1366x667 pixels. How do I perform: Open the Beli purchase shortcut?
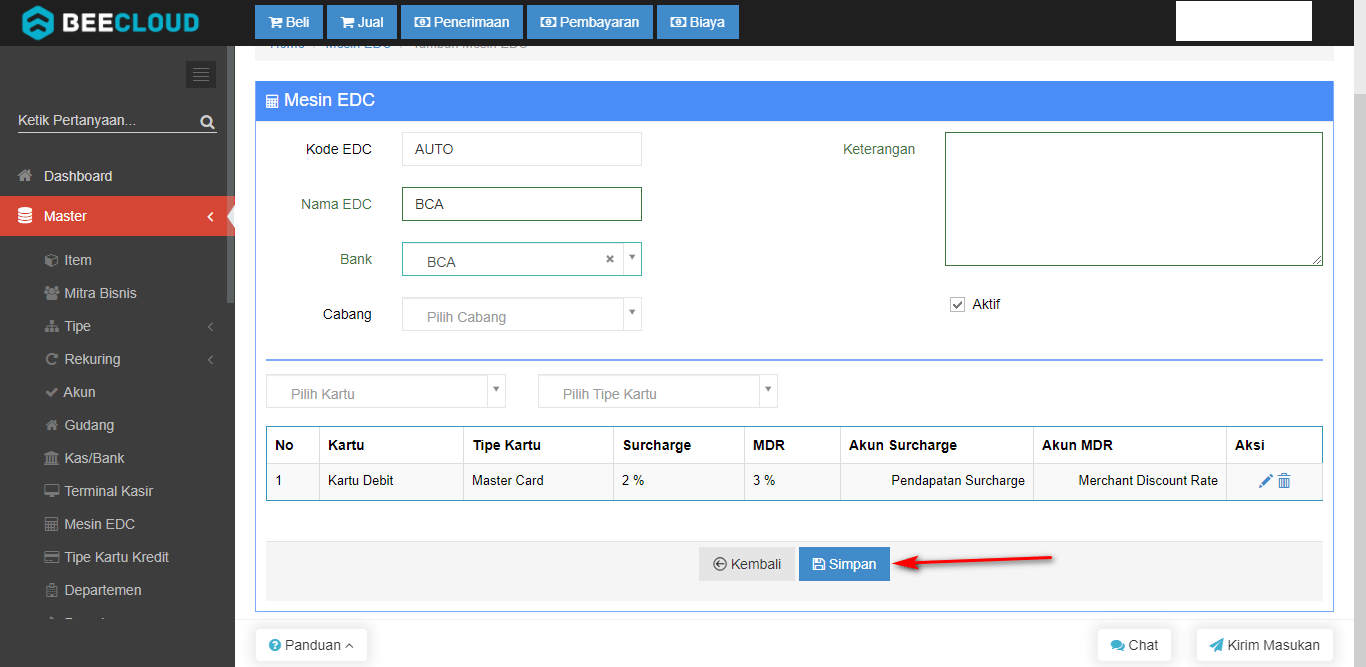290,22
